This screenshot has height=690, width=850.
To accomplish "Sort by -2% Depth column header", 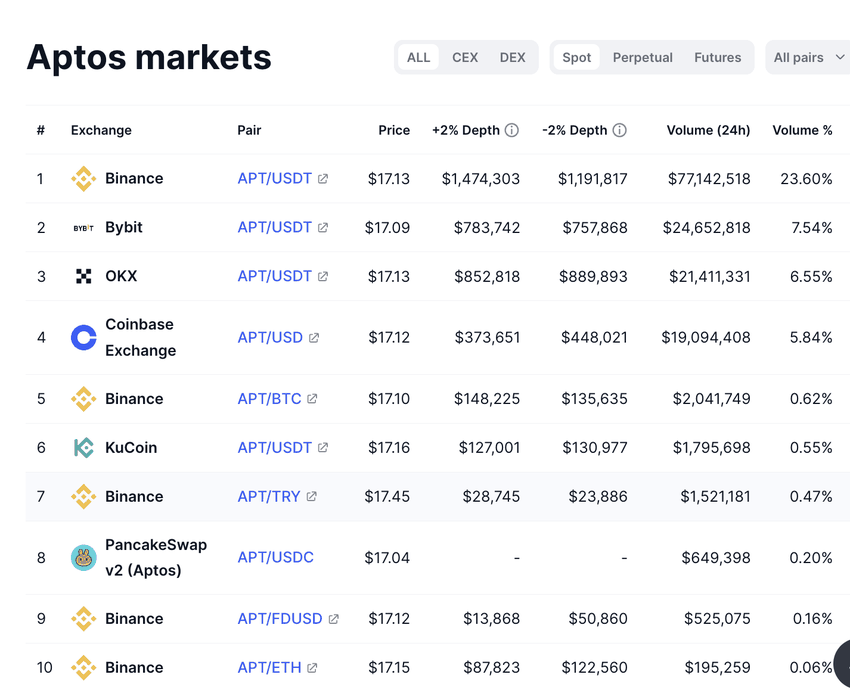I will [x=575, y=130].
